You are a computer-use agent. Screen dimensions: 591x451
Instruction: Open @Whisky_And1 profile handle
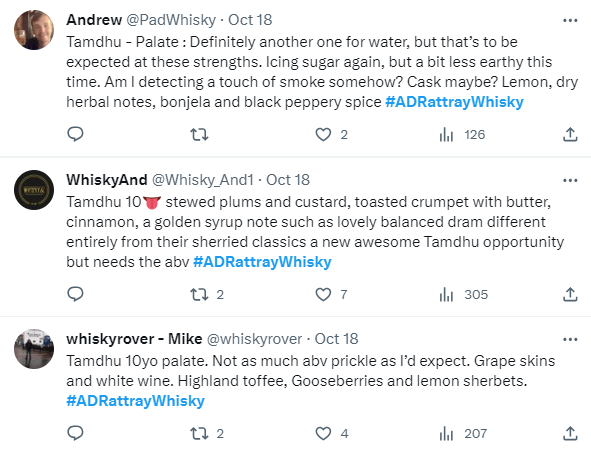point(203,180)
